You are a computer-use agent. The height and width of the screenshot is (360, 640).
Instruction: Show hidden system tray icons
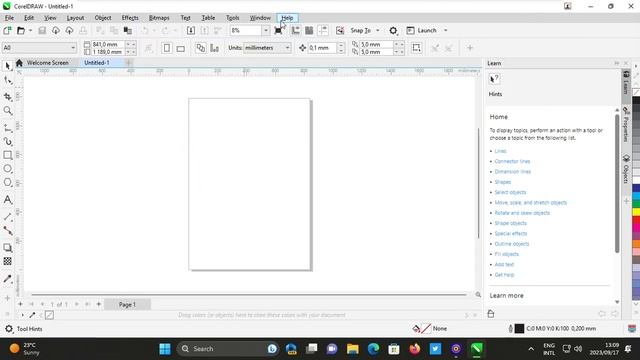click(x=531, y=349)
